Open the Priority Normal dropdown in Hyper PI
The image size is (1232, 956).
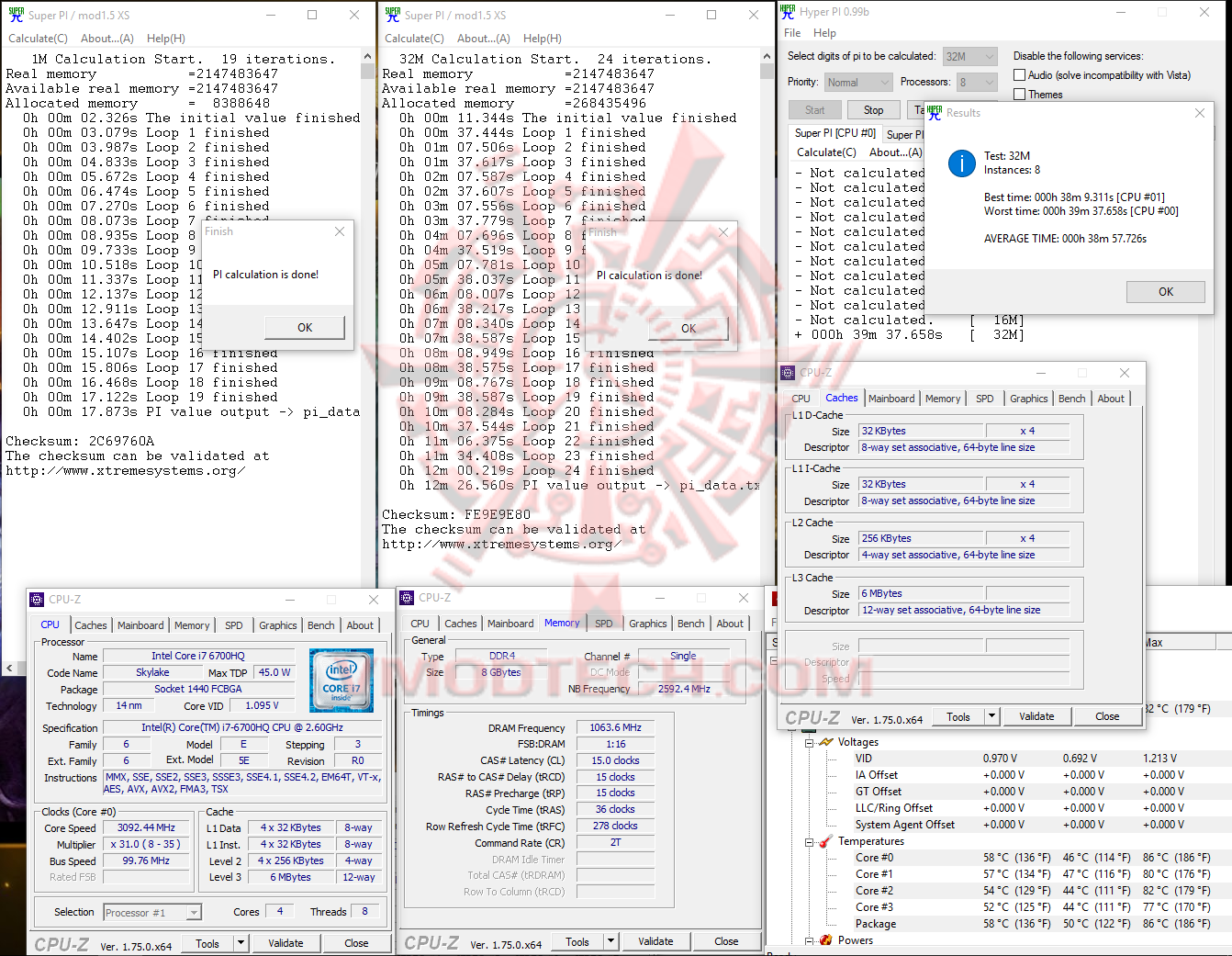click(857, 82)
